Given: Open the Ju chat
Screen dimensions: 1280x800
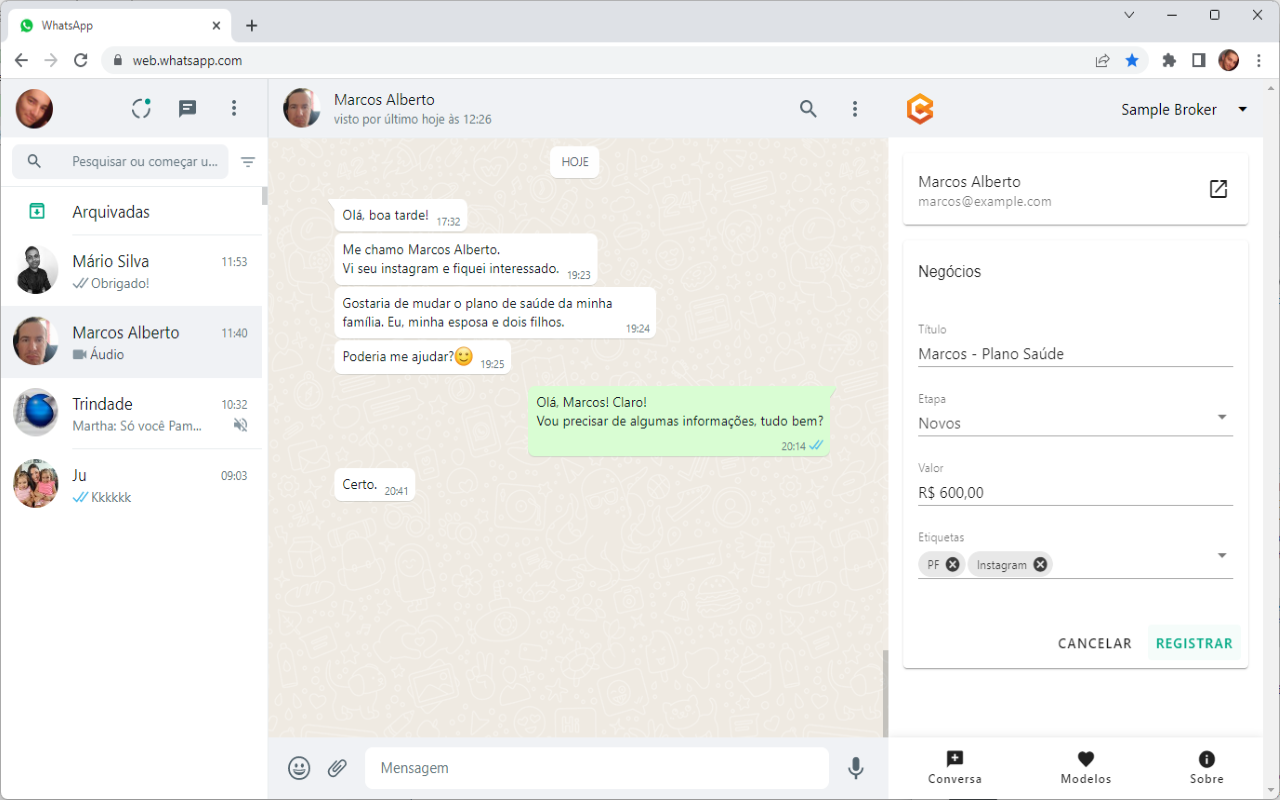Looking at the screenshot, I should click(131, 485).
